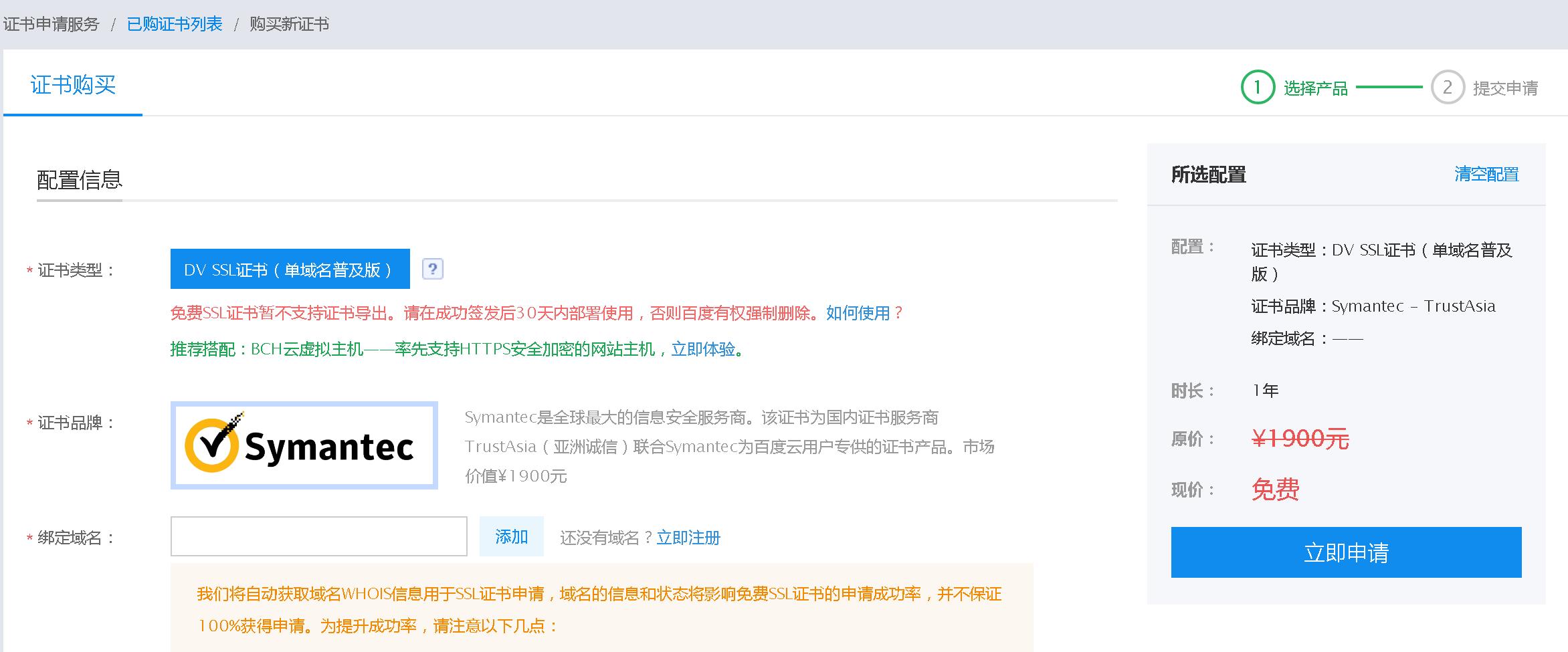Click the 1年 duration value
This screenshot has height=652, width=1568.
(1266, 391)
